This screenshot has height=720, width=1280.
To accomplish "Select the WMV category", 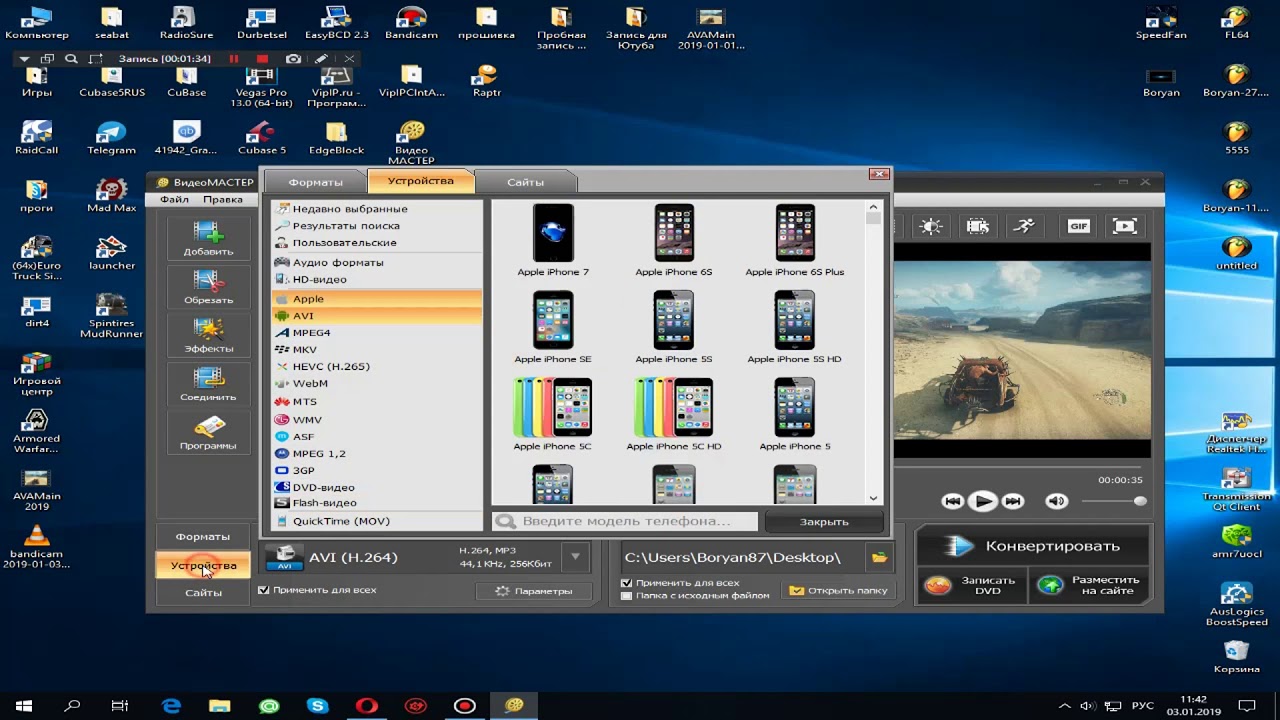I will [x=376, y=420].
